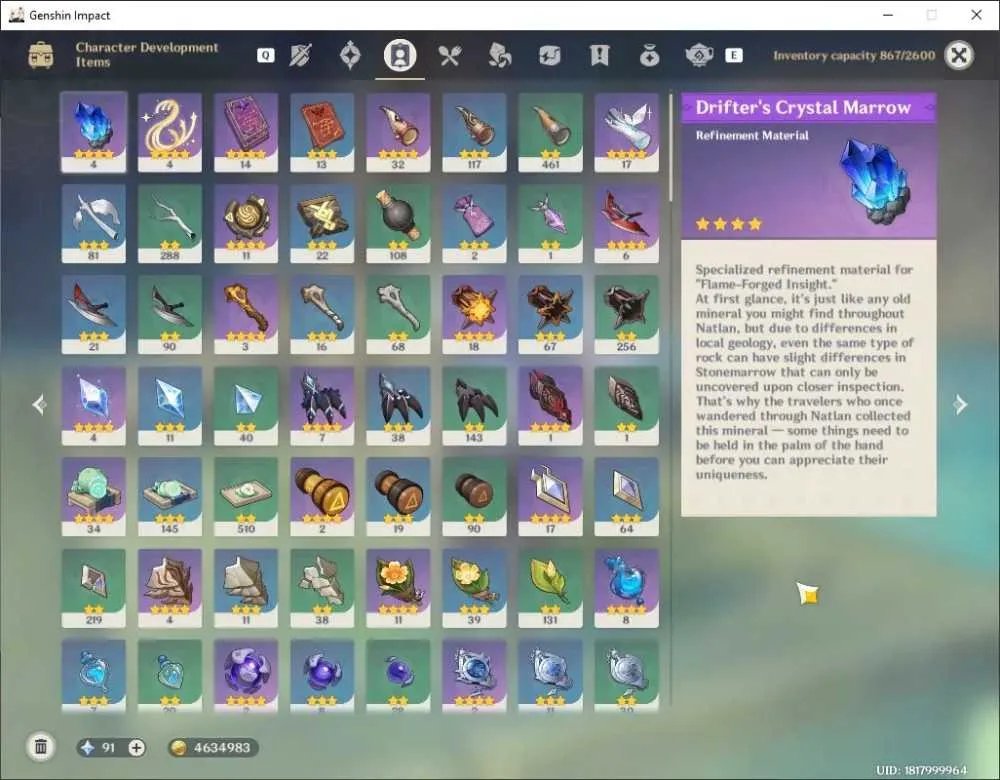Open the Weapons inventory tab

300,56
